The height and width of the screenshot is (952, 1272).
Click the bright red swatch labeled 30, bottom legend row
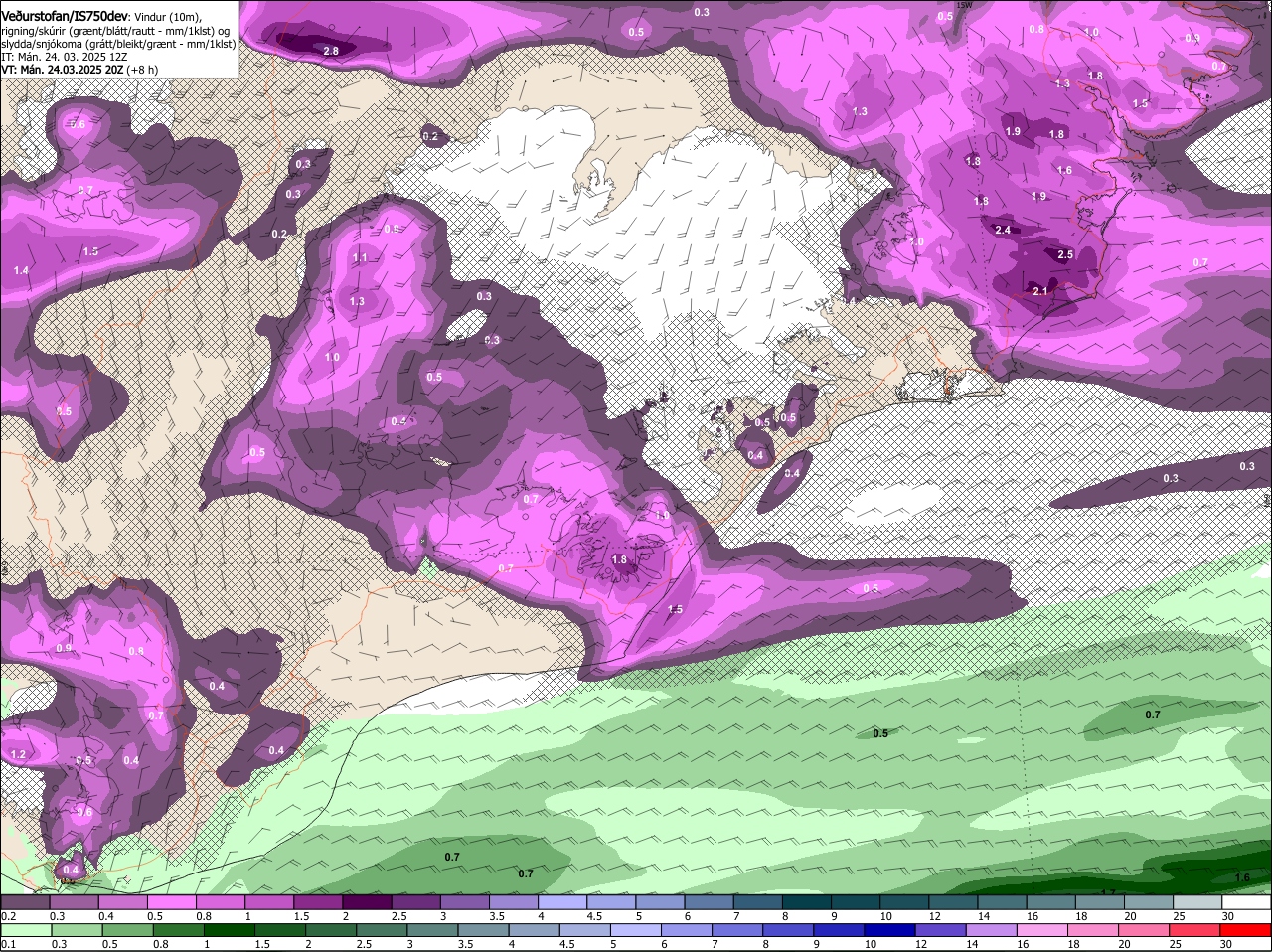pyautogui.click(x=1244, y=930)
